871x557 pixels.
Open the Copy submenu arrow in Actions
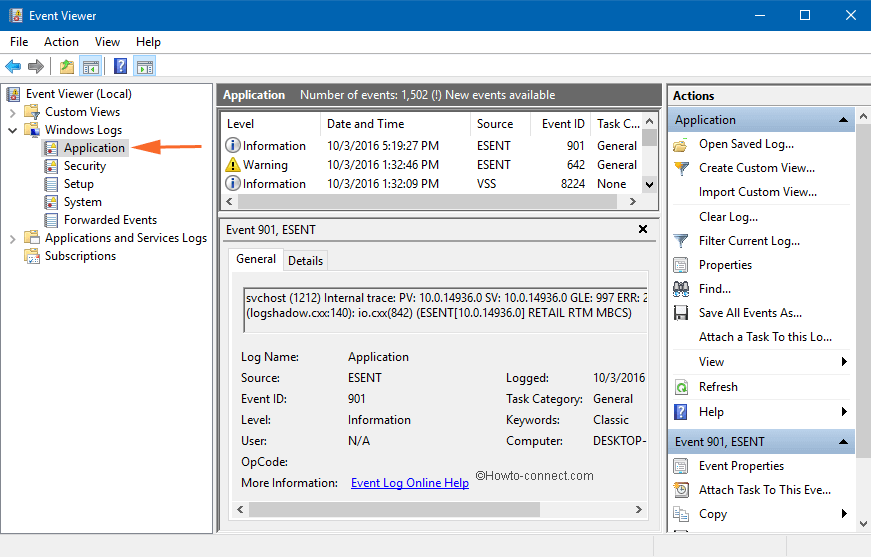844,513
